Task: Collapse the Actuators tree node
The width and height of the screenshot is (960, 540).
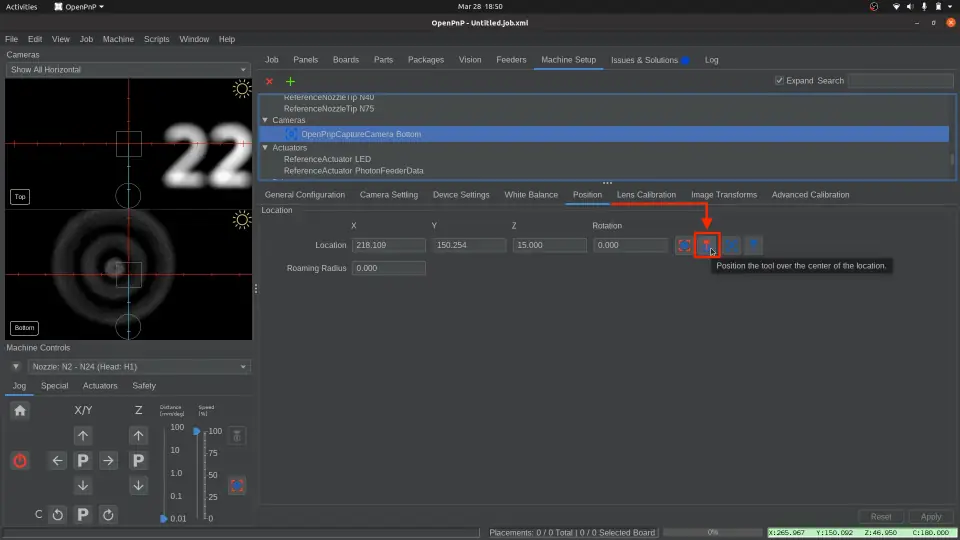Action: (x=266, y=148)
